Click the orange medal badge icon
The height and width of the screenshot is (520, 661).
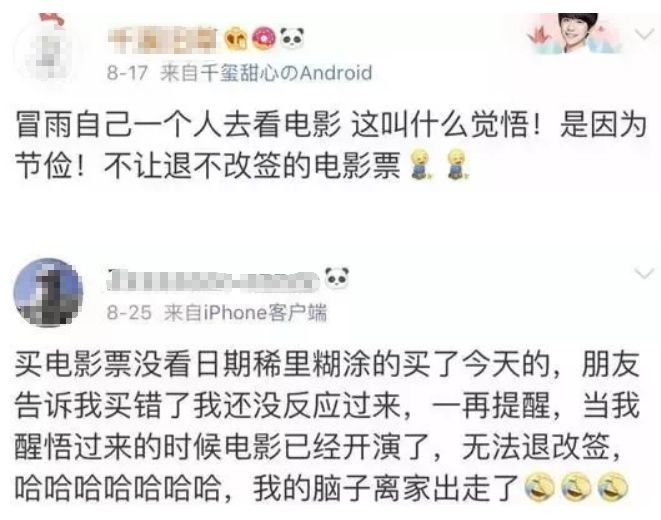(x=236, y=38)
